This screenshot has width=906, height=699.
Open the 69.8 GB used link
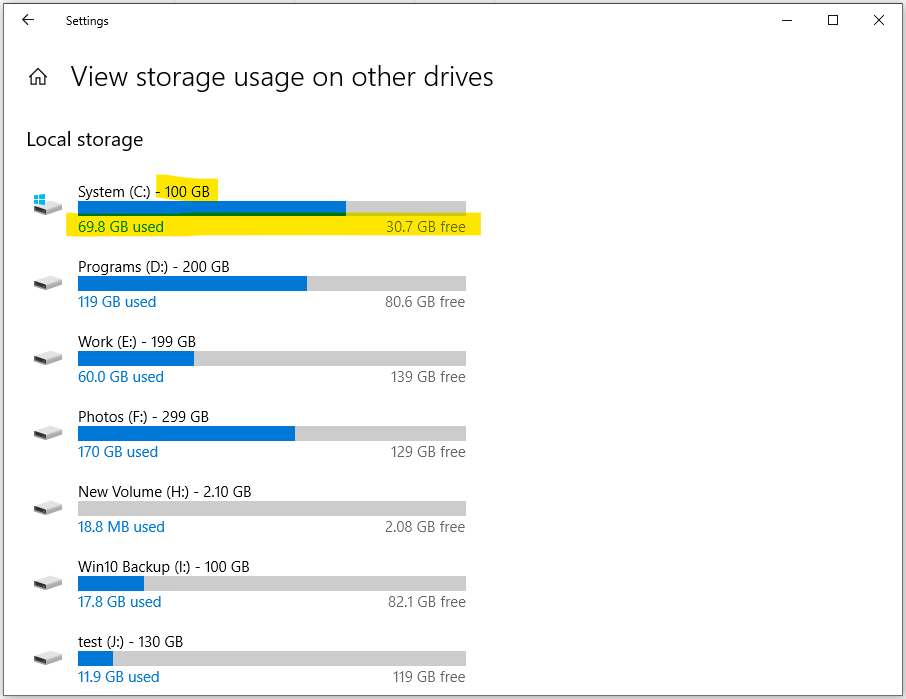click(120, 227)
